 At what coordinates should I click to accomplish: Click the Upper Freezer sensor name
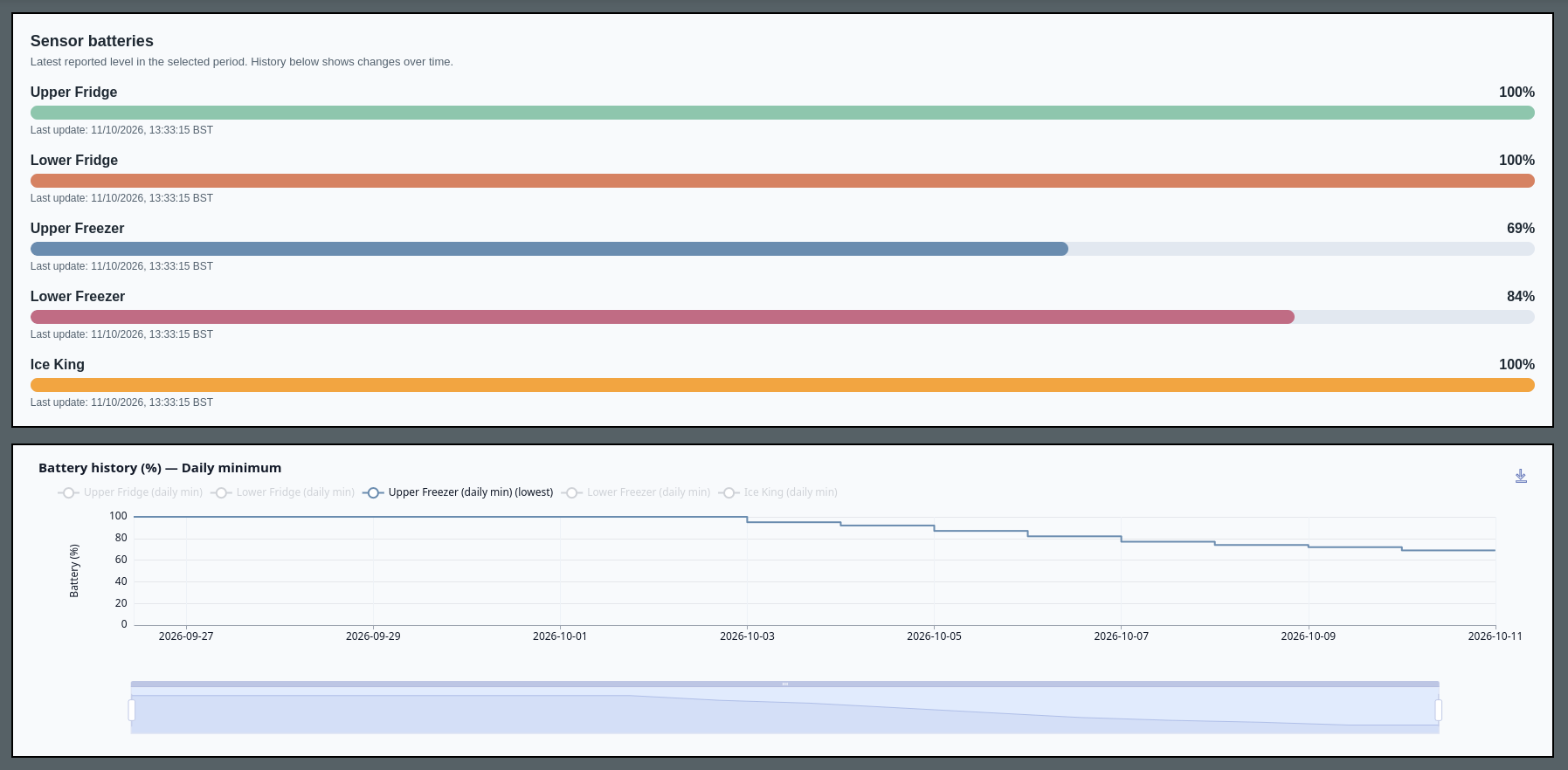coord(77,229)
